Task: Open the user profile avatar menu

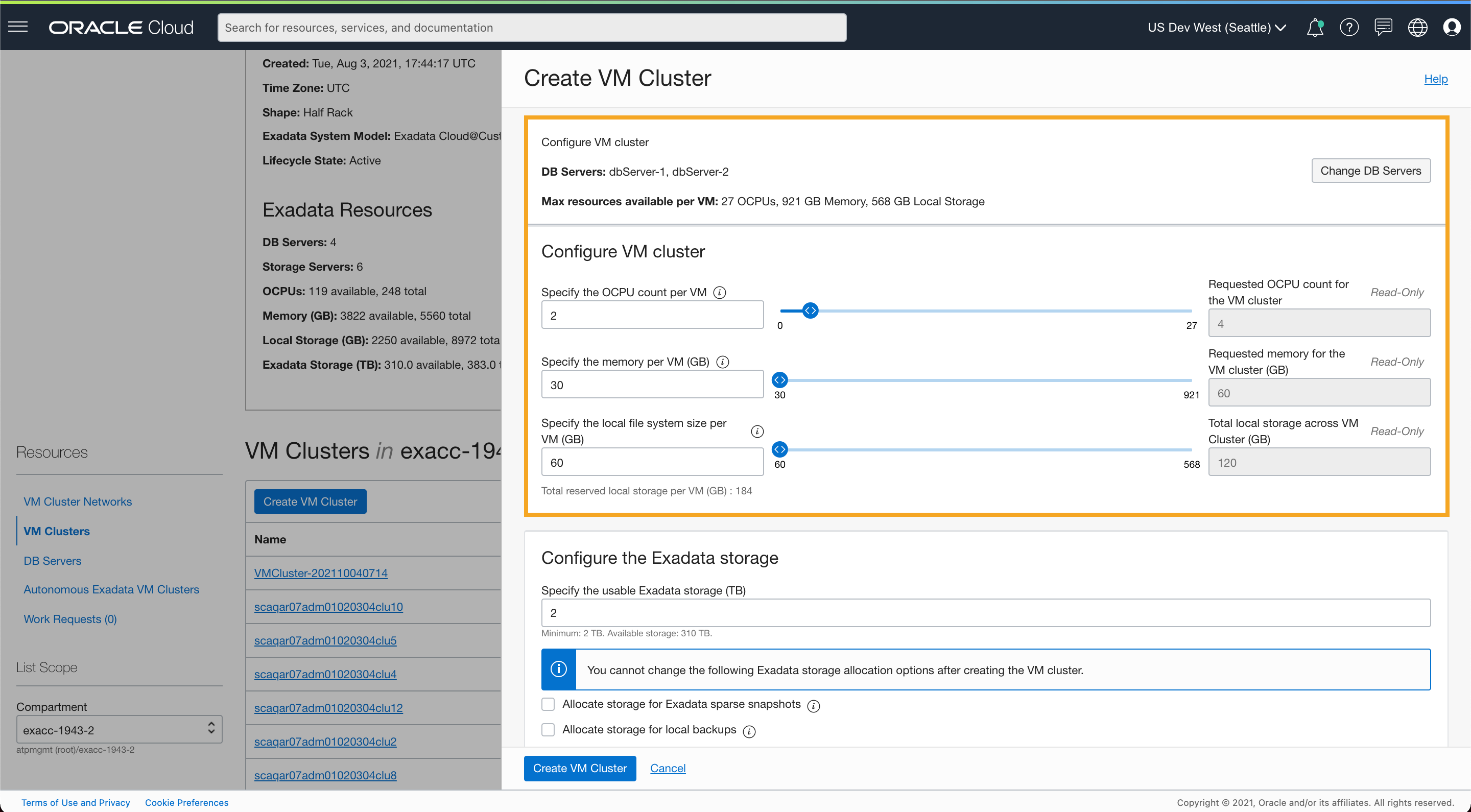Action: (1451, 28)
